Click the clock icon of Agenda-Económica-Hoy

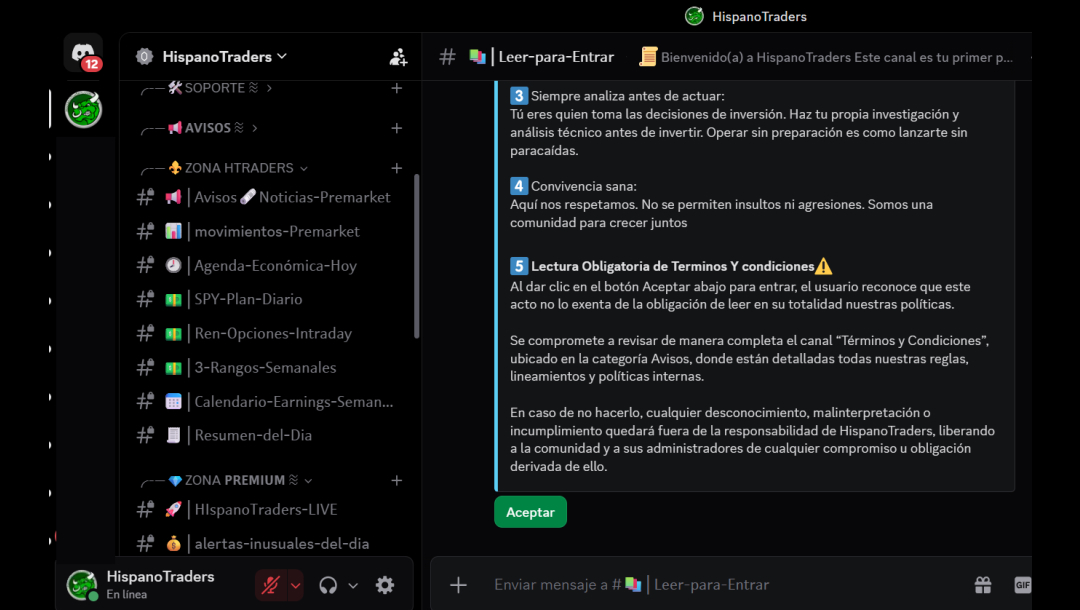[x=174, y=266]
